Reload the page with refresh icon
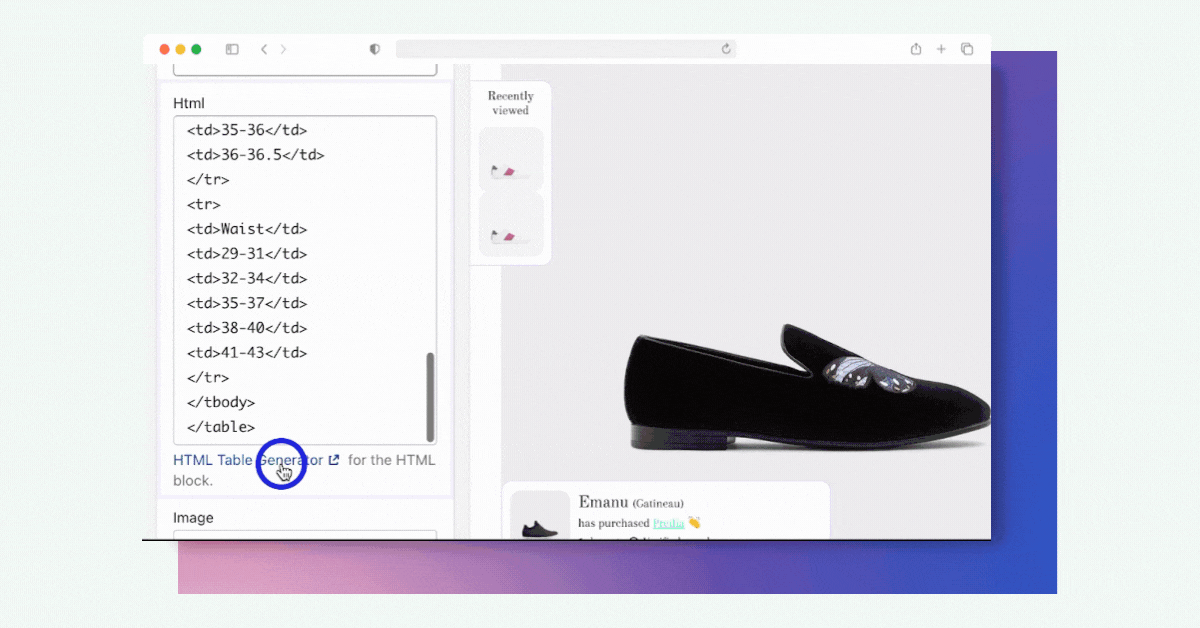The image size is (1200, 628). (x=727, y=49)
